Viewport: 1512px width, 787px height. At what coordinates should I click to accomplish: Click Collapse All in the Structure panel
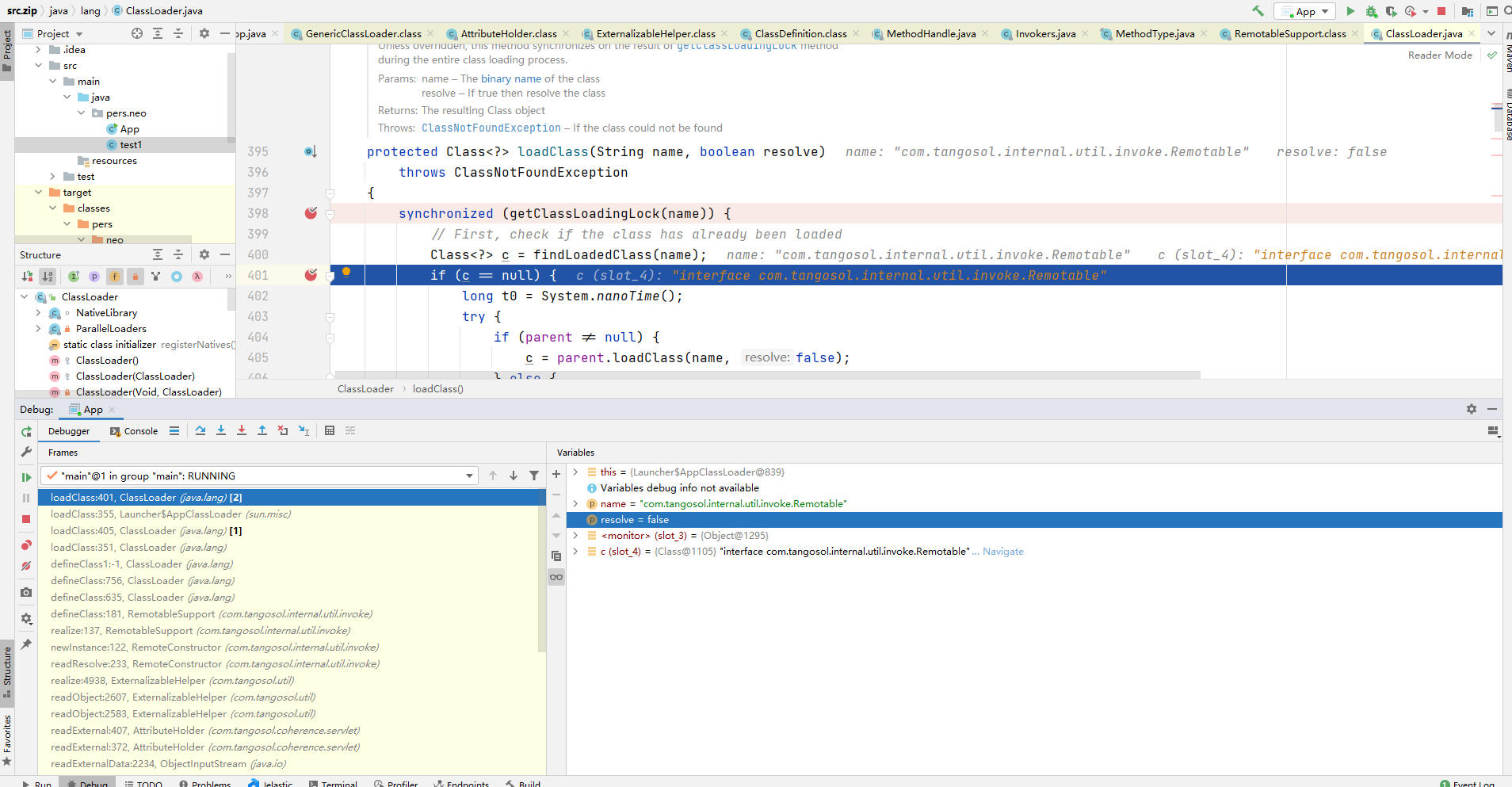(x=178, y=254)
